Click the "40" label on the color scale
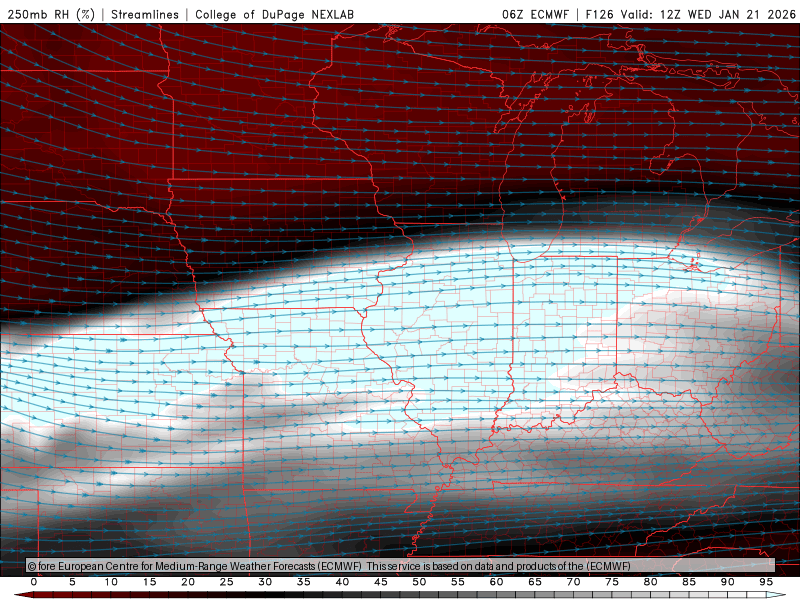The image size is (800, 600). point(342,582)
